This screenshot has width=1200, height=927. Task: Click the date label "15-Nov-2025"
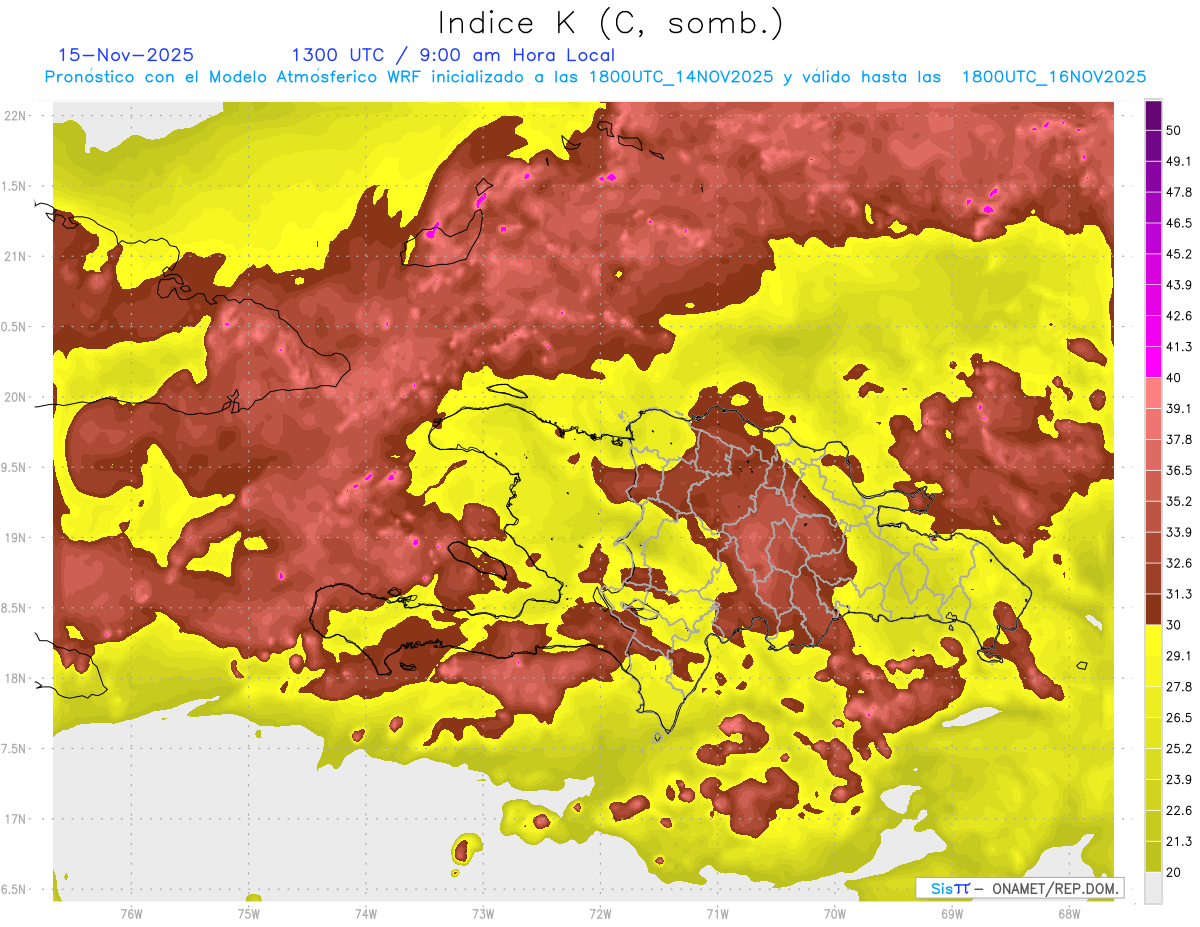click(x=126, y=55)
